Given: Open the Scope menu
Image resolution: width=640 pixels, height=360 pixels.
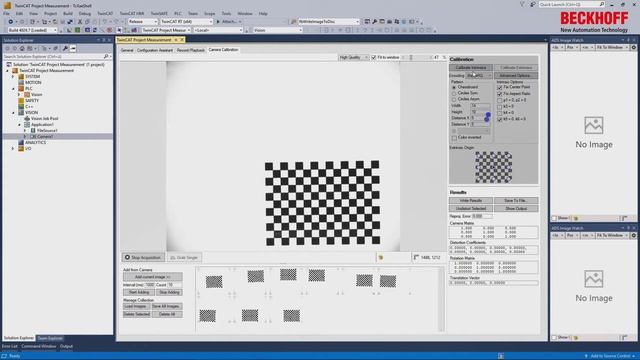Looking at the screenshot, I should (x=209, y=13).
